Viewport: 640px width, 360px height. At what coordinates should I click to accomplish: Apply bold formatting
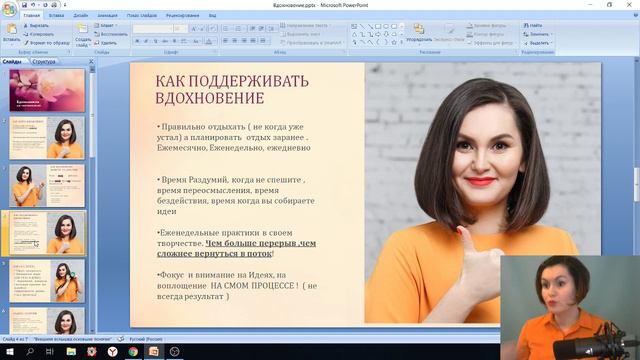click(x=138, y=41)
